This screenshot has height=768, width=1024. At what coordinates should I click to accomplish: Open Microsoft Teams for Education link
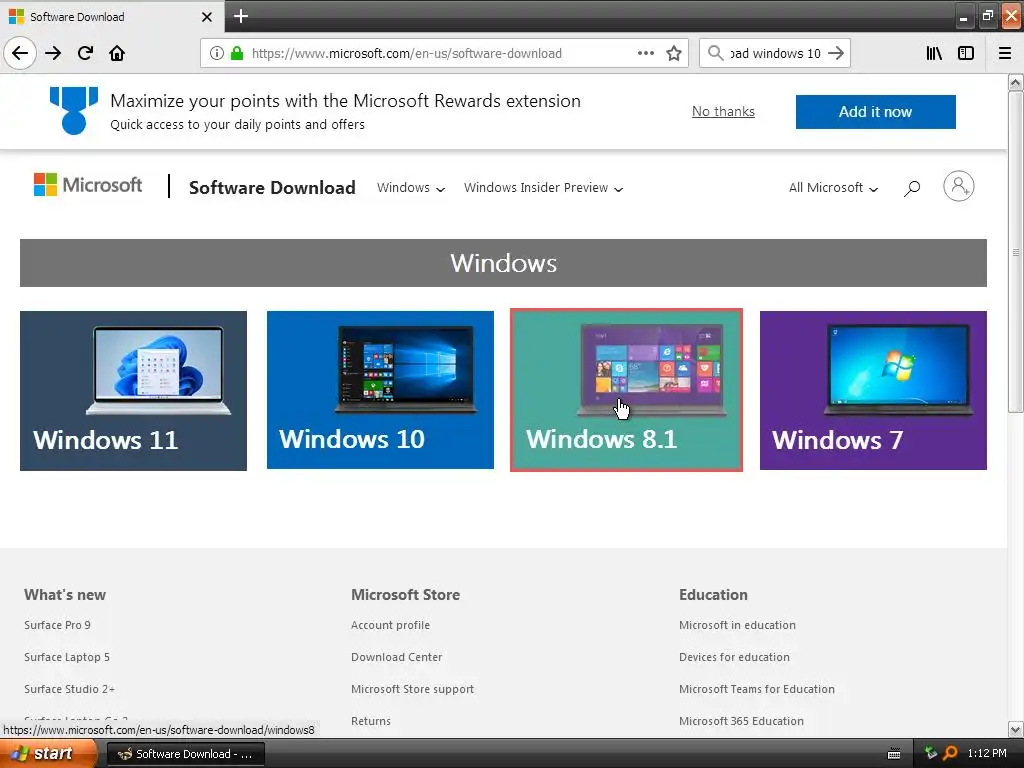coord(756,689)
